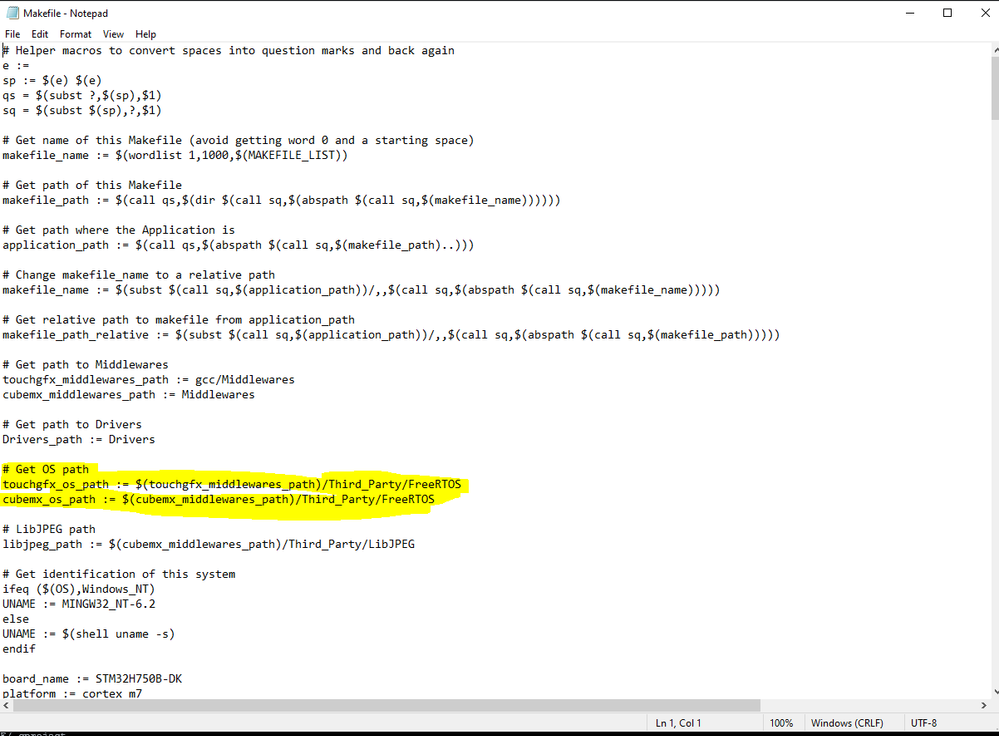Click 'Windows (CRLF)' in status bar
The width and height of the screenshot is (999, 736).
coord(847,723)
